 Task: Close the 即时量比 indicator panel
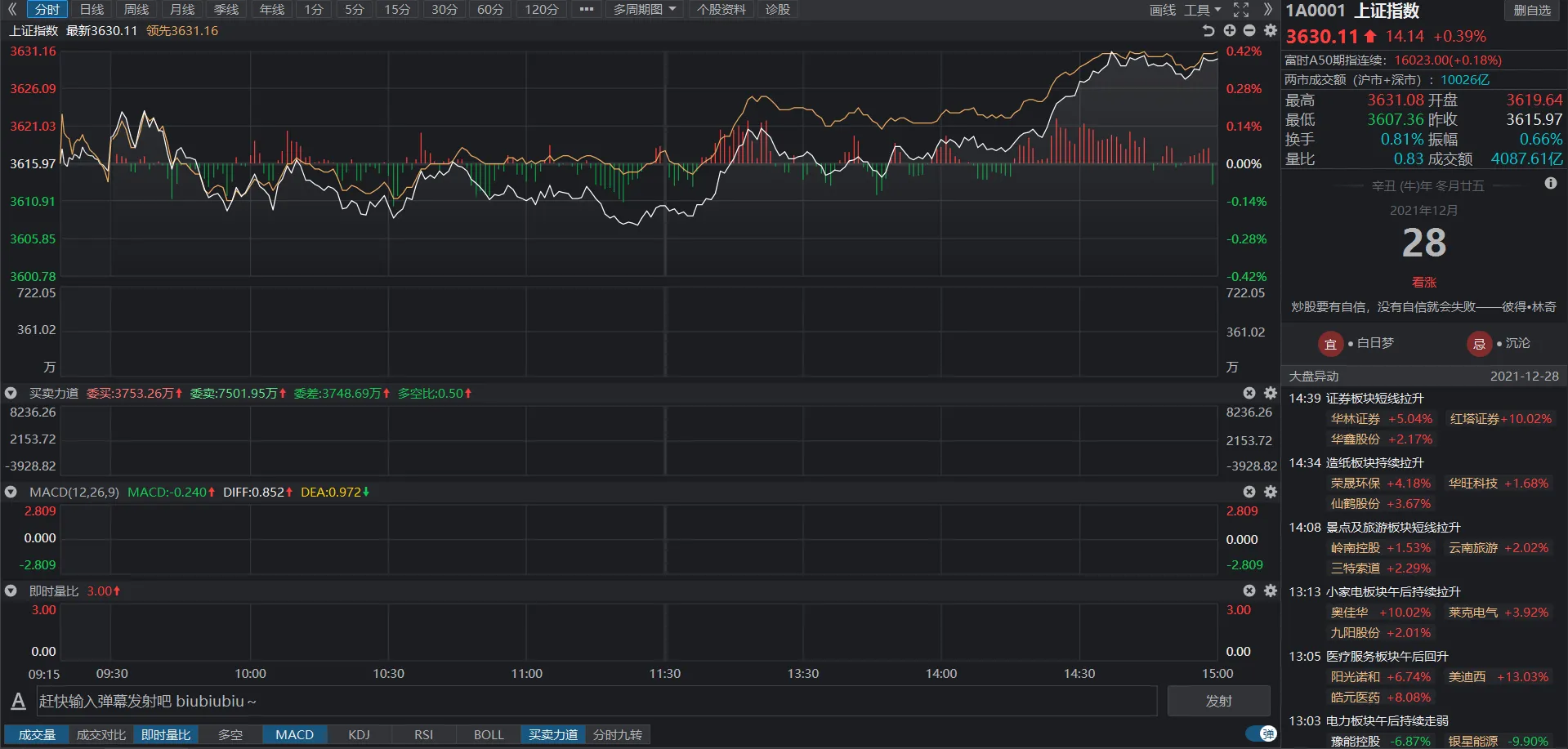(x=1249, y=591)
